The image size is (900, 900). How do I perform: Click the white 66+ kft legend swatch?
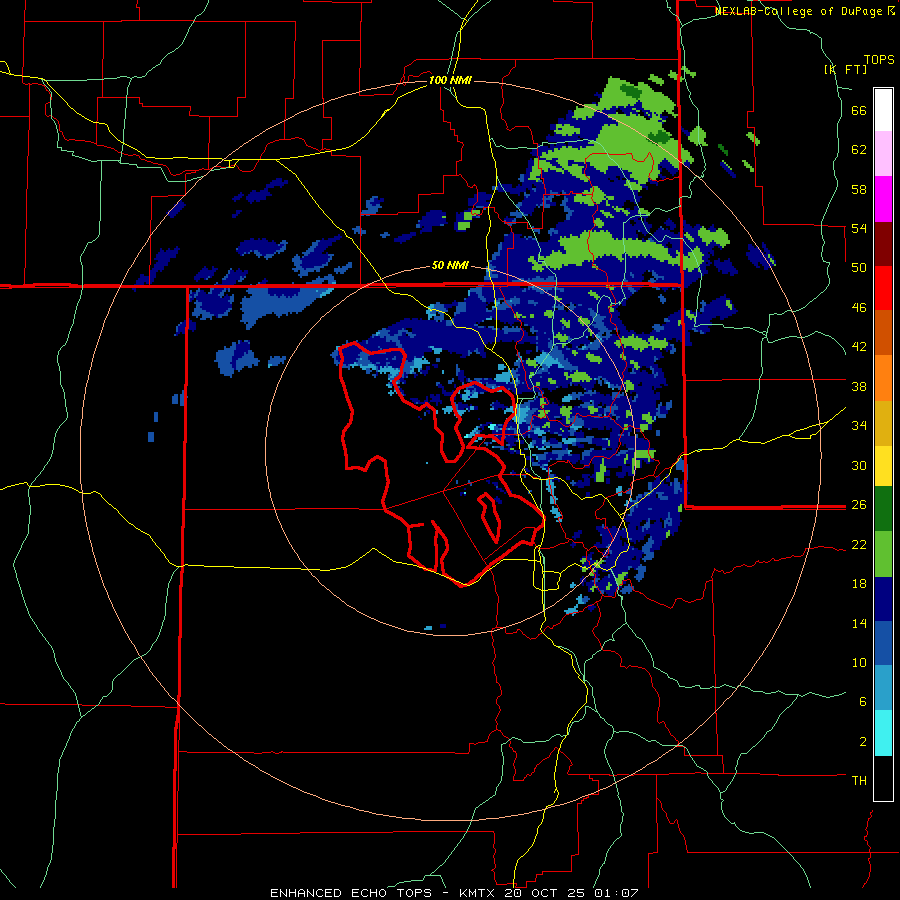(883, 110)
